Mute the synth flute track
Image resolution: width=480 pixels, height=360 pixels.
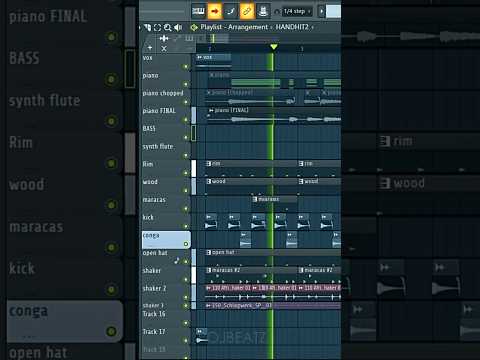pos(186,156)
